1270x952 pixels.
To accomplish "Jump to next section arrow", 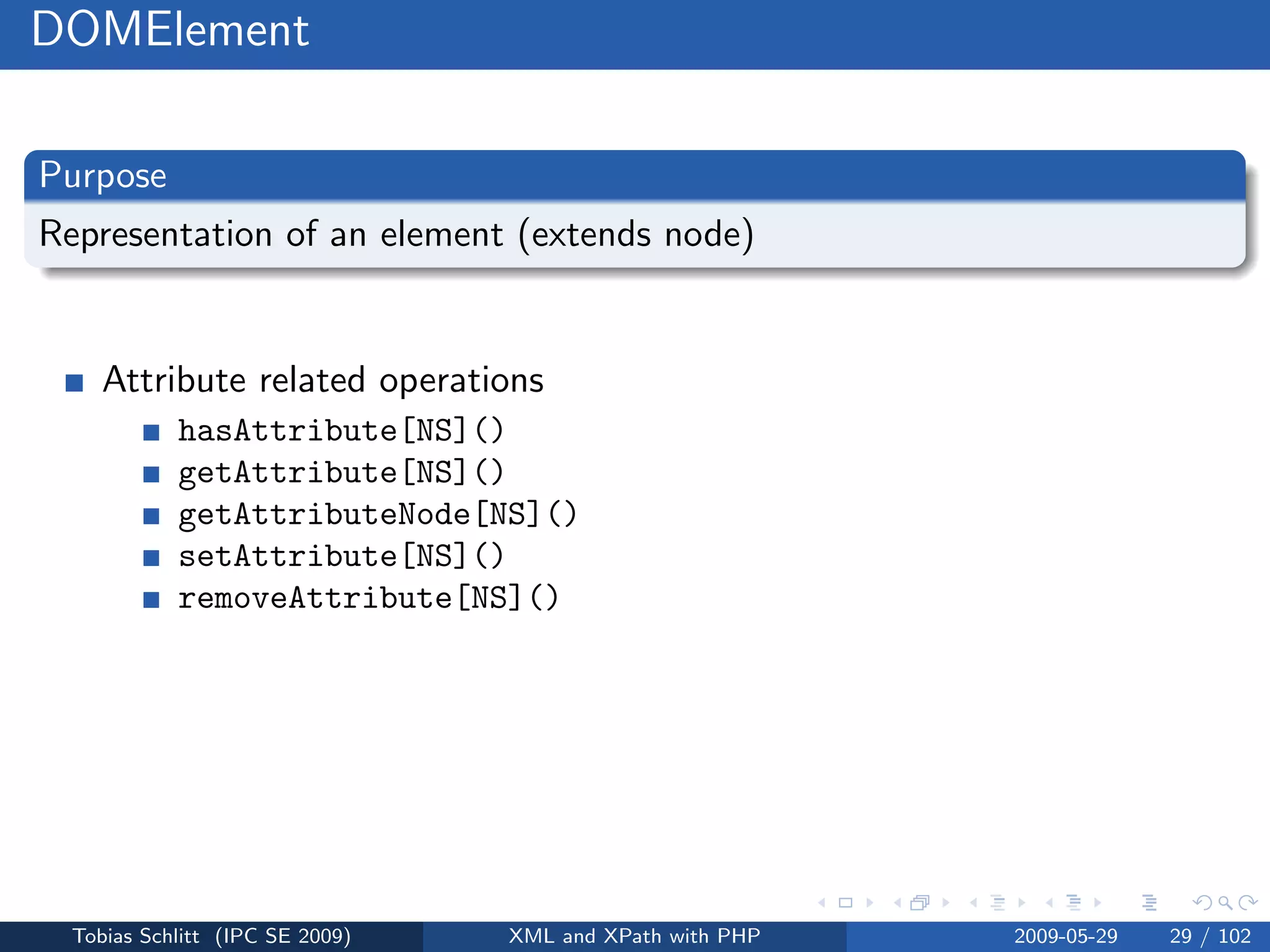I will (x=1098, y=903).
